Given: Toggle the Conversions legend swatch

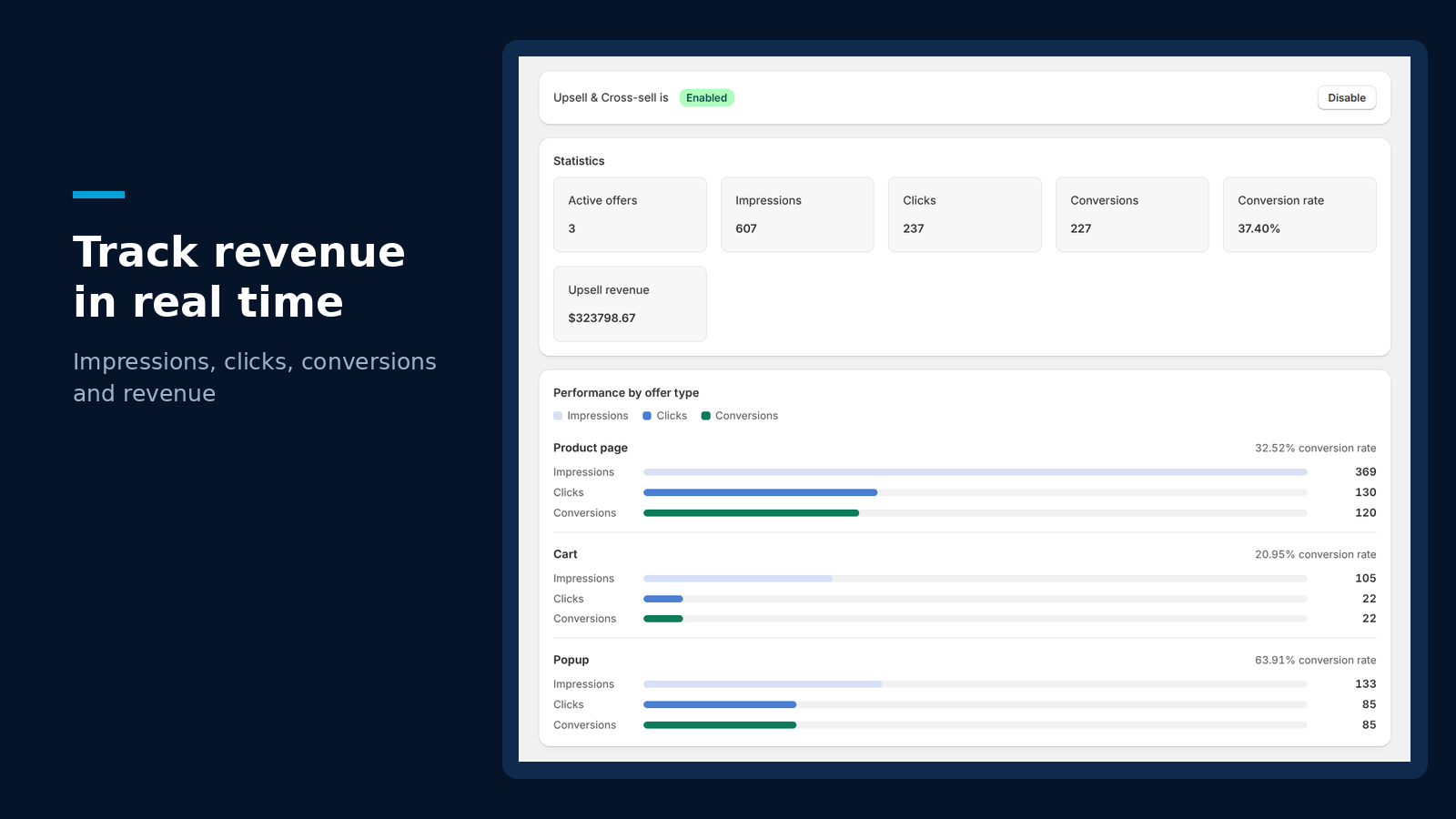Looking at the screenshot, I should [x=705, y=416].
